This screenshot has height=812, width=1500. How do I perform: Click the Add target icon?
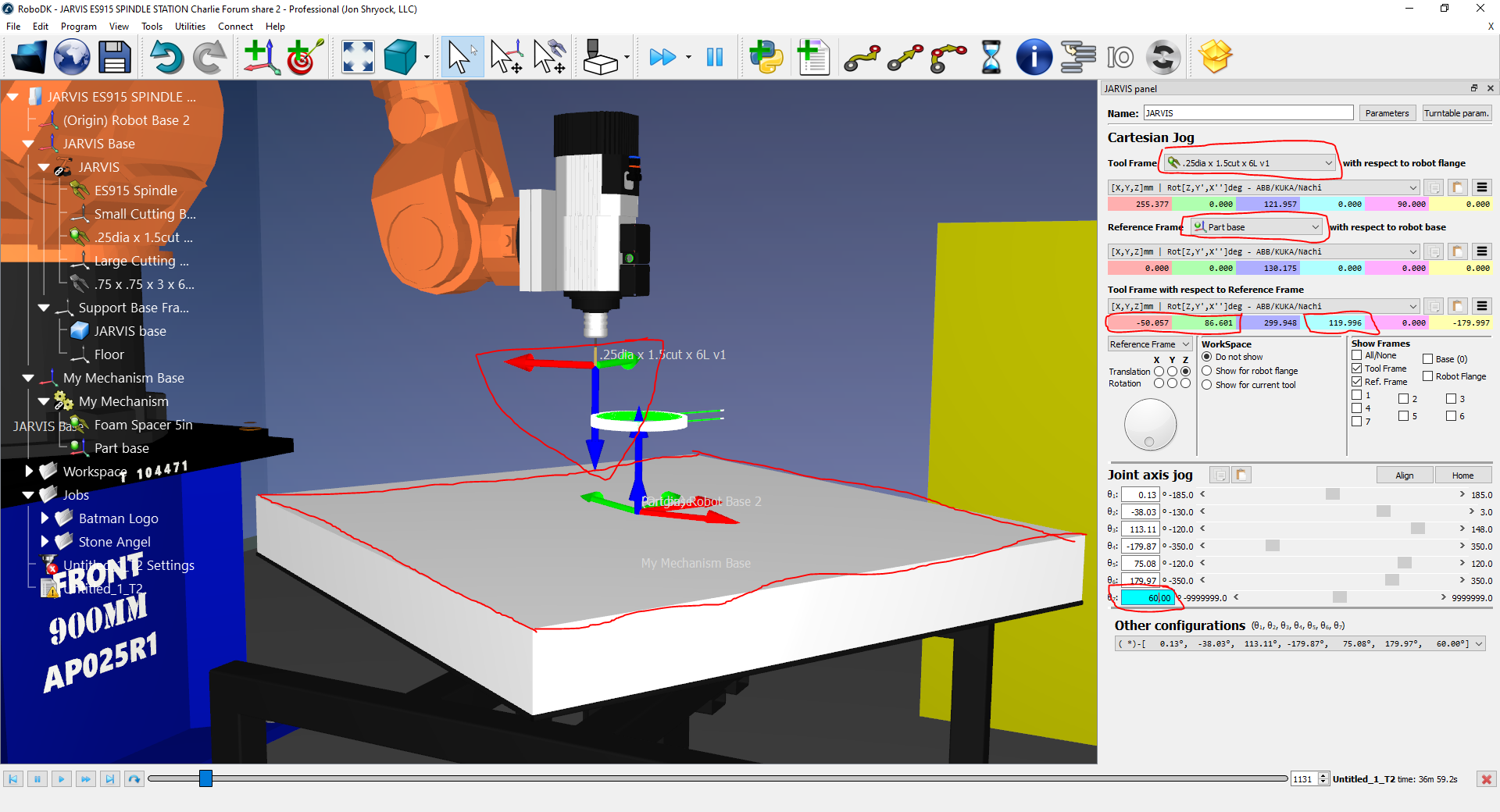coord(305,58)
